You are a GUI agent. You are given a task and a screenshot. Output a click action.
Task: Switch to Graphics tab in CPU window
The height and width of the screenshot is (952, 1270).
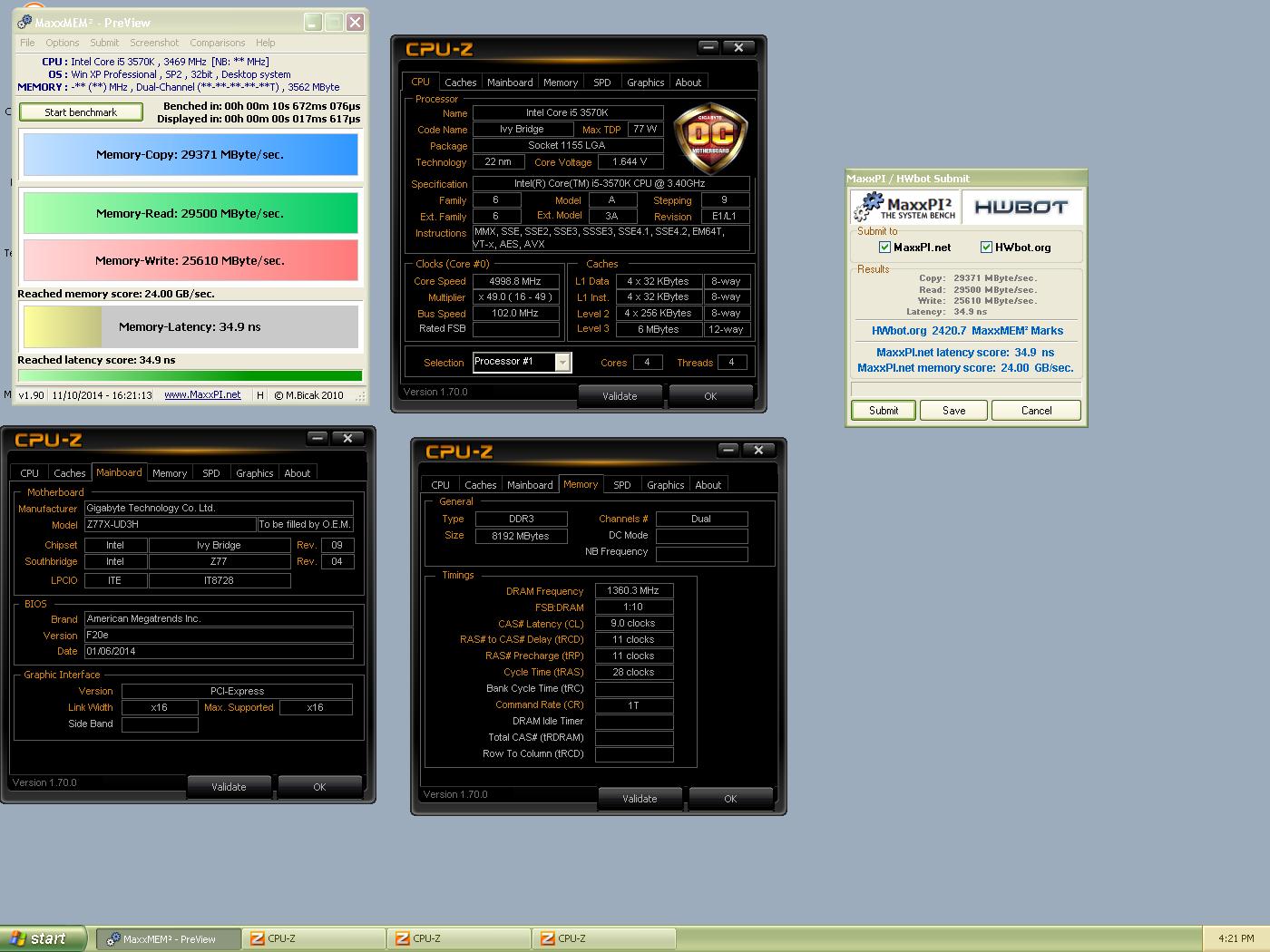(x=646, y=83)
